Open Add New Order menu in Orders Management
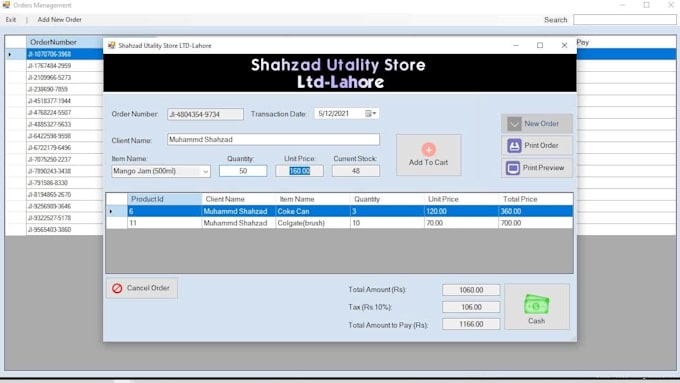Image resolution: width=680 pixels, height=383 pixels. (x=59, y=20)
